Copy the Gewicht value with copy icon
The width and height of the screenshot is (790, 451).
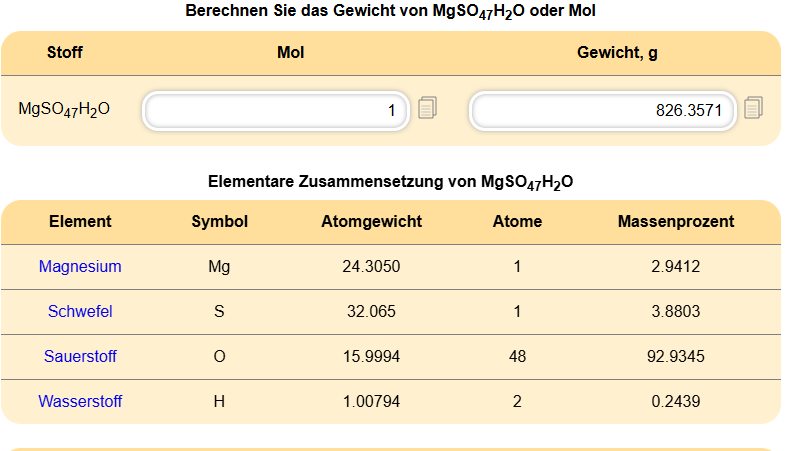pyautogui.click(x=753, y=108)
